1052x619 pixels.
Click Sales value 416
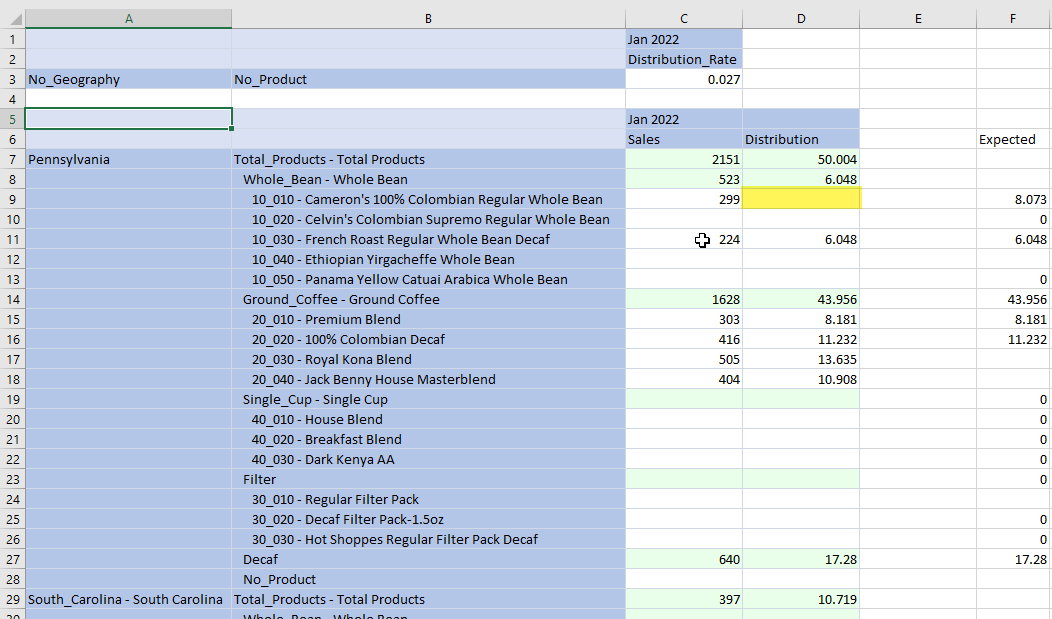point(684,339)
